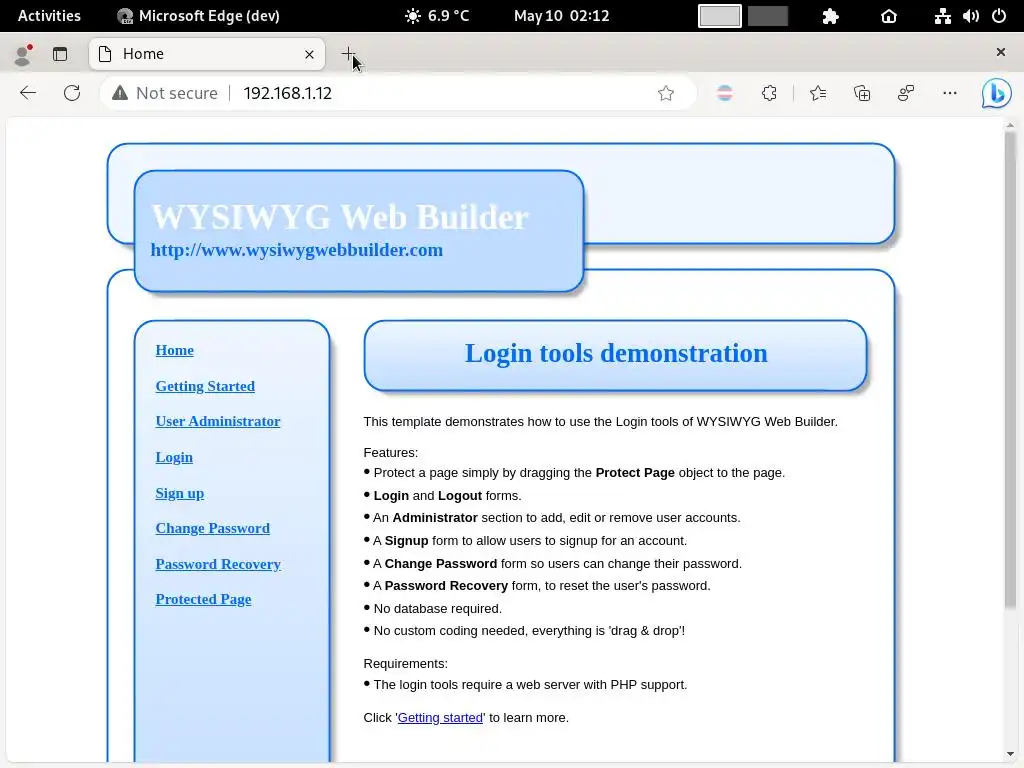Open the Activities overview
Screen dimensions: 1024x768
49,16
